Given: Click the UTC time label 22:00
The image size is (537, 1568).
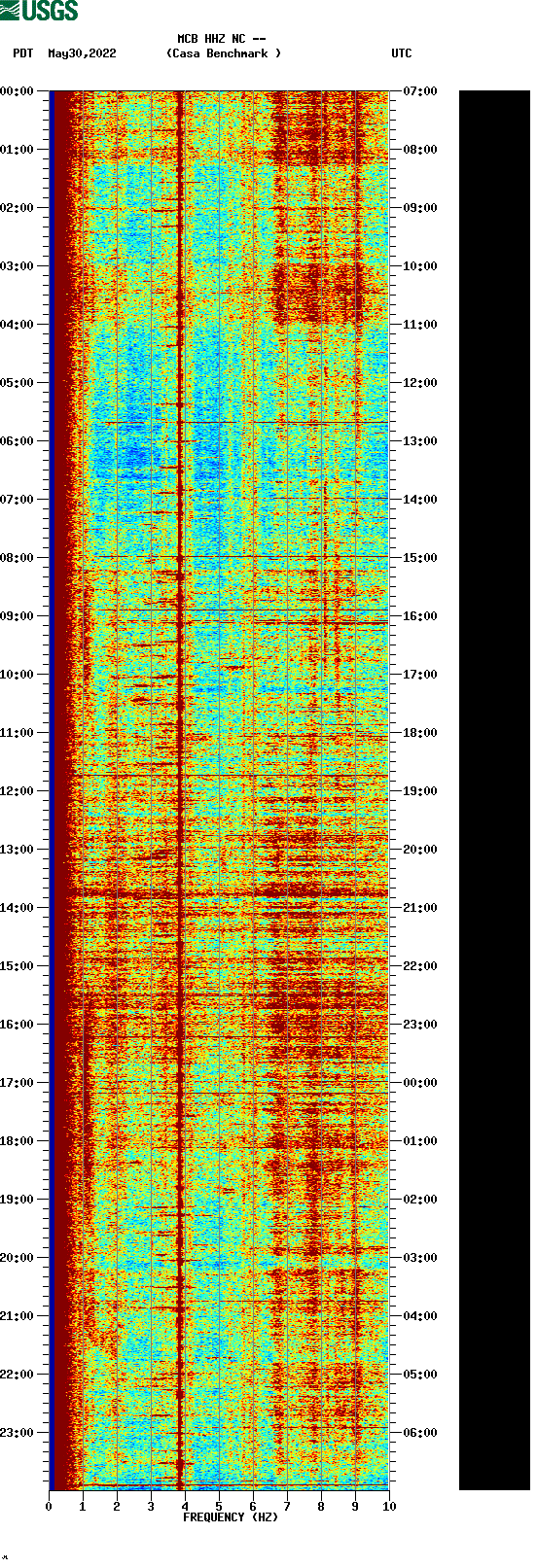Looking at the screenshot, I should 420,966.
